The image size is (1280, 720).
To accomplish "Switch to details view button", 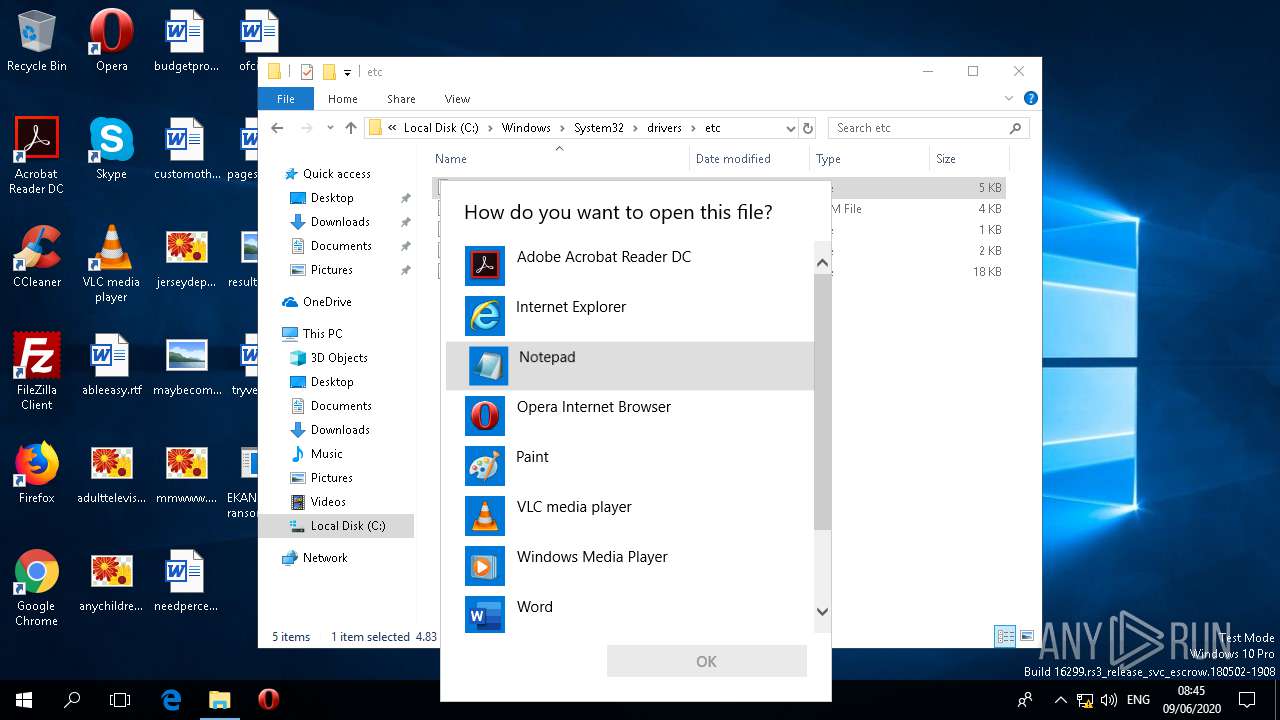I will pos(1005,636).
